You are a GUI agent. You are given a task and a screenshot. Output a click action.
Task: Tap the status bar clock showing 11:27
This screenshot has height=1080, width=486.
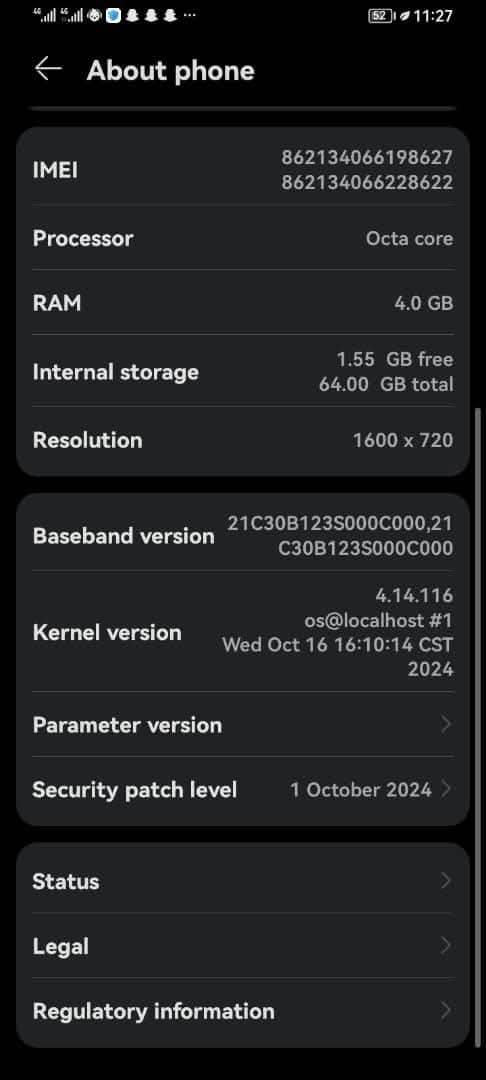tap(434, 15)
